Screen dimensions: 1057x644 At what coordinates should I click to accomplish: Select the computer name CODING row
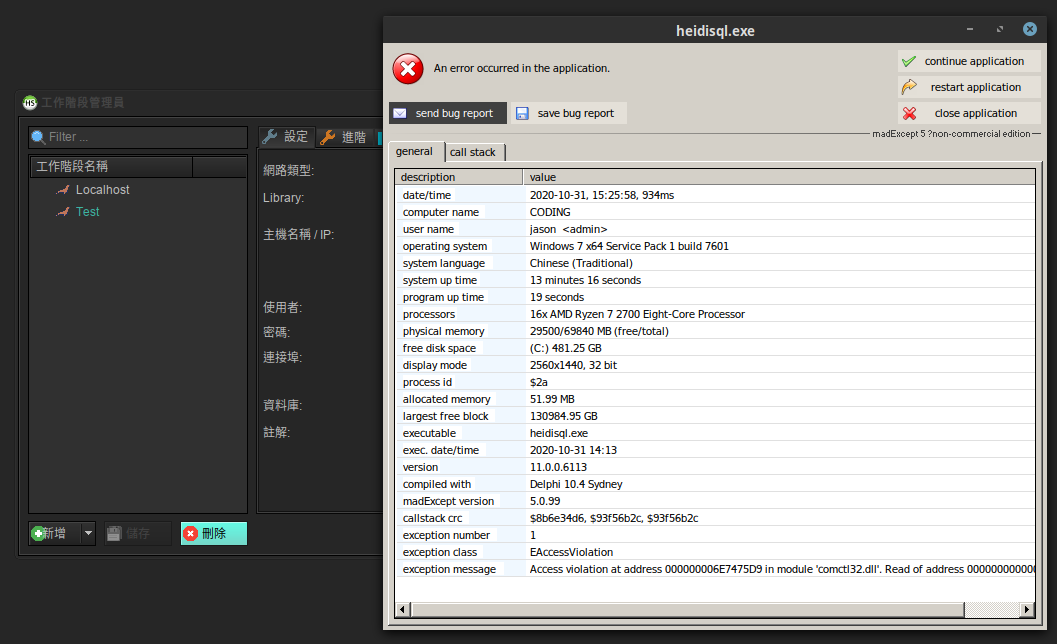coord(715,212)
